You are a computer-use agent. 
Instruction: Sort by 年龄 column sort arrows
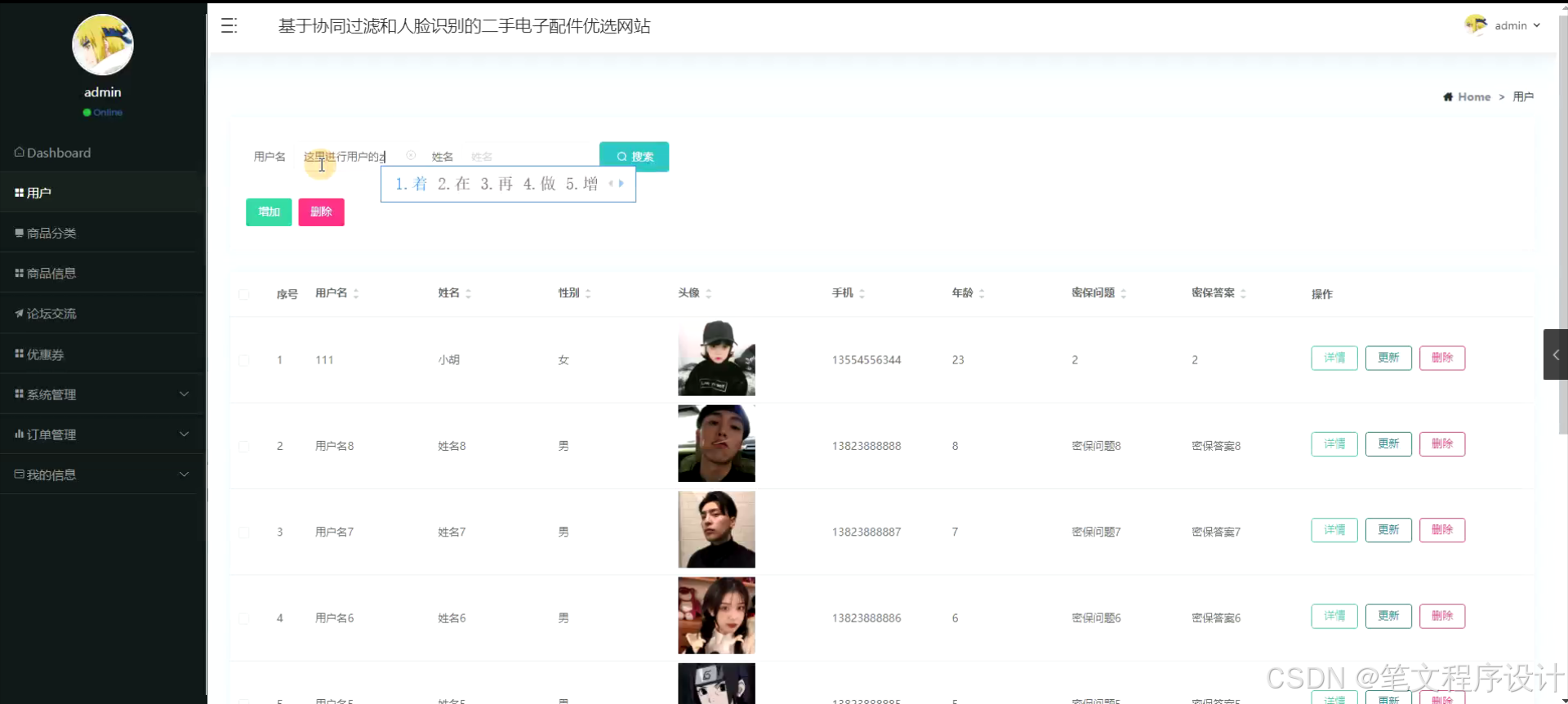coord(982,293)
